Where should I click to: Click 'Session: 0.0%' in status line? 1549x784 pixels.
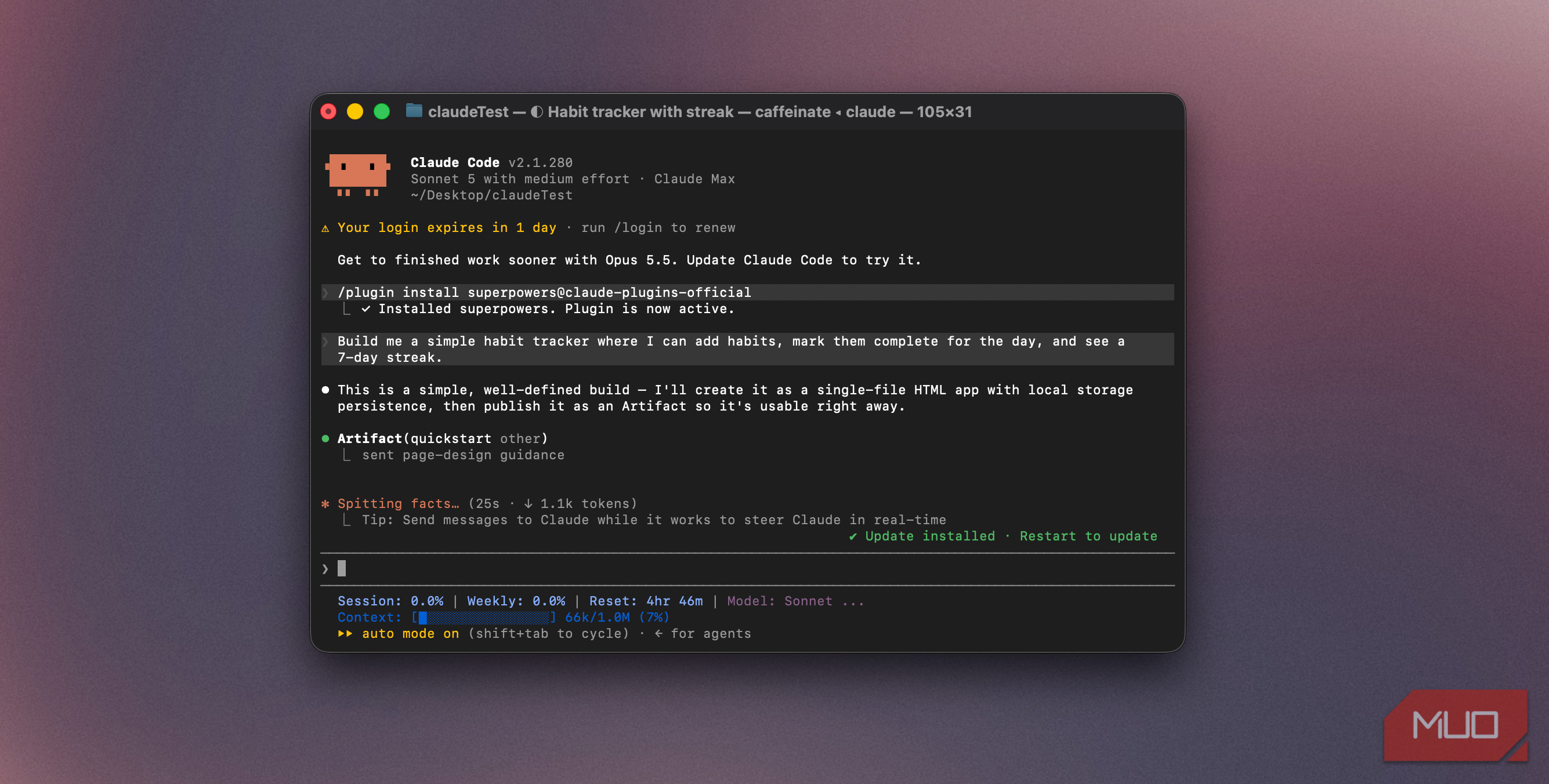(390, 601)
